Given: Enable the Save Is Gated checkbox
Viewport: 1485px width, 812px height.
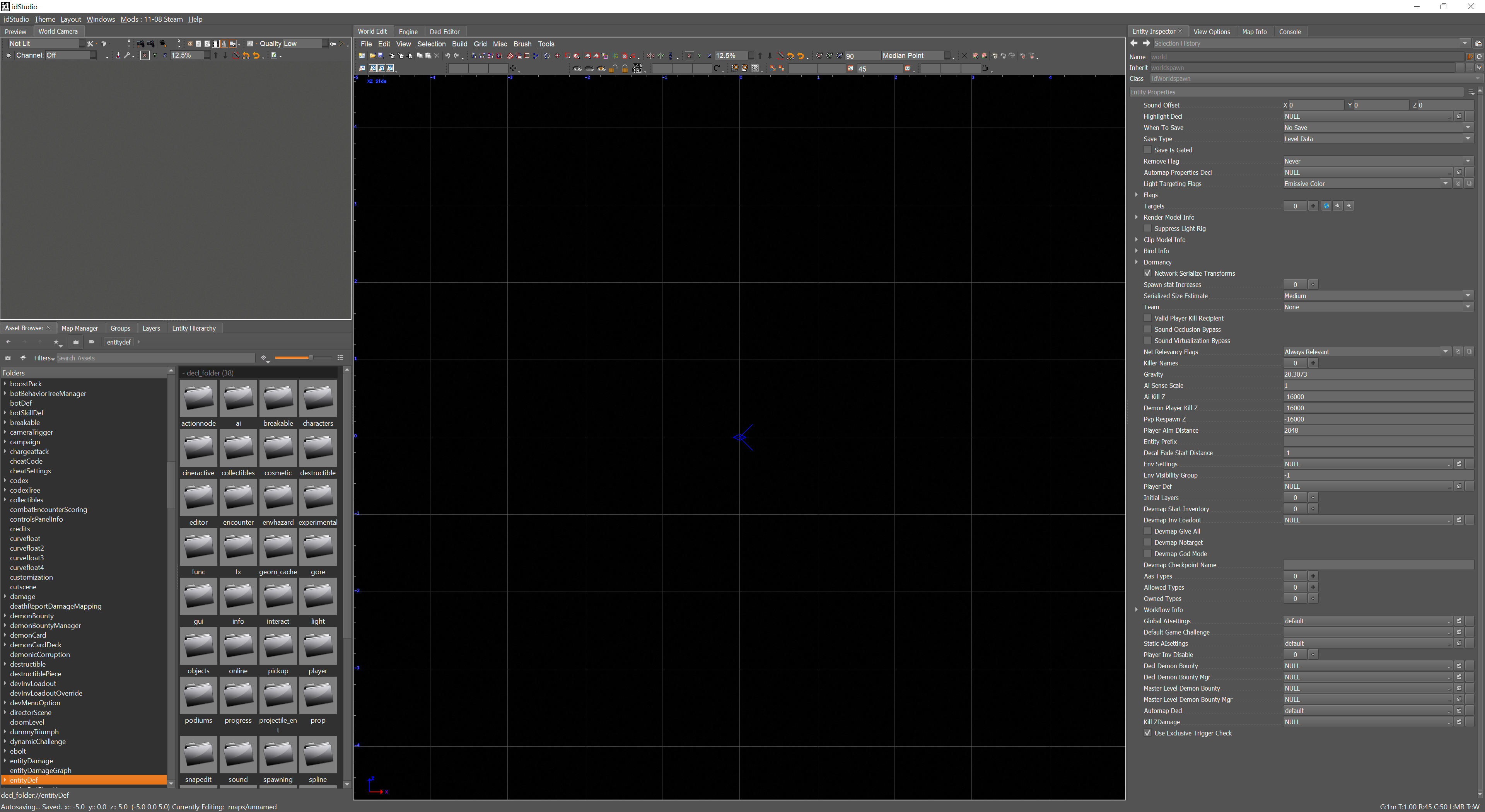Looking at the screenshot, I should pos(1148,150).
